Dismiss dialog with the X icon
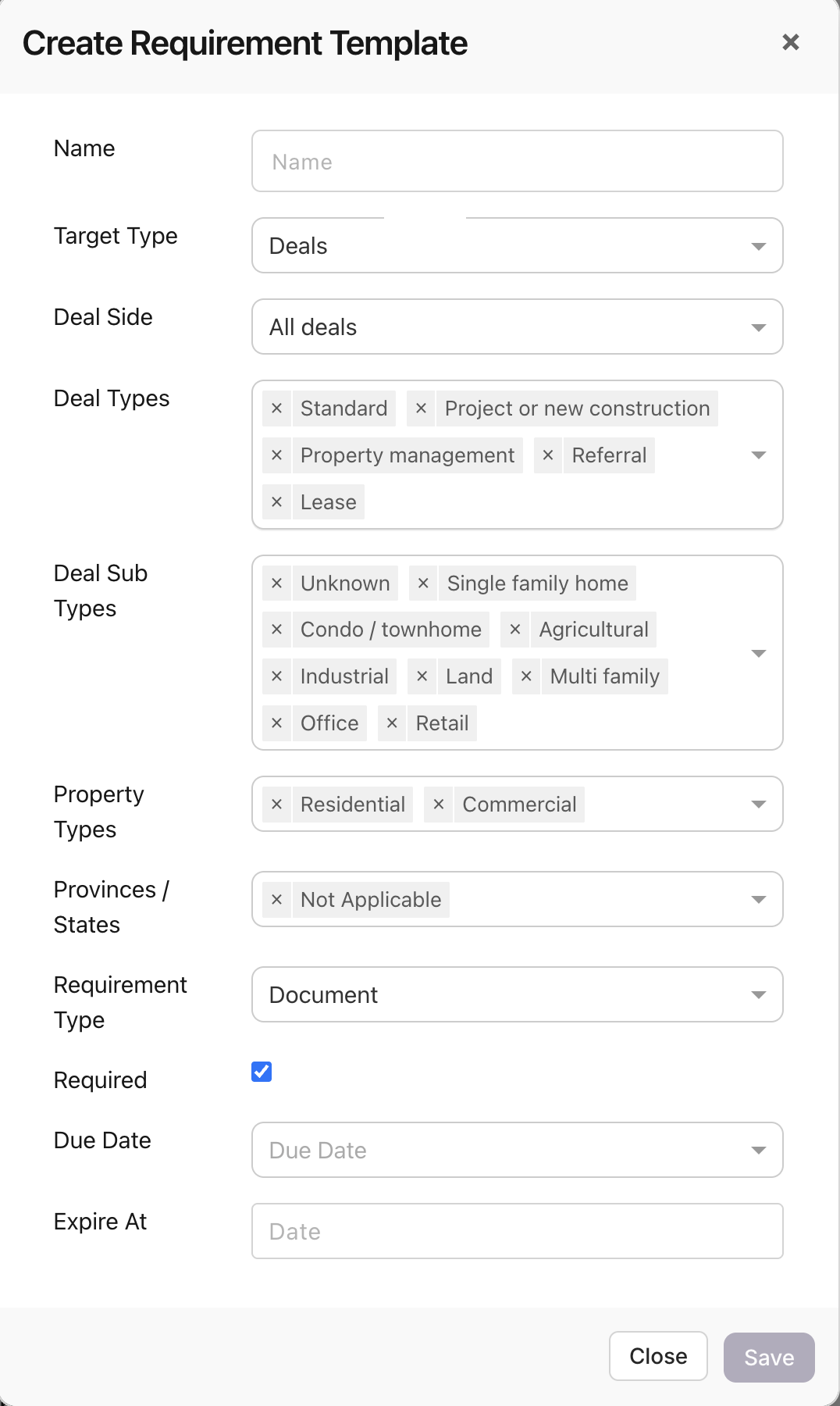 [791, 42]
